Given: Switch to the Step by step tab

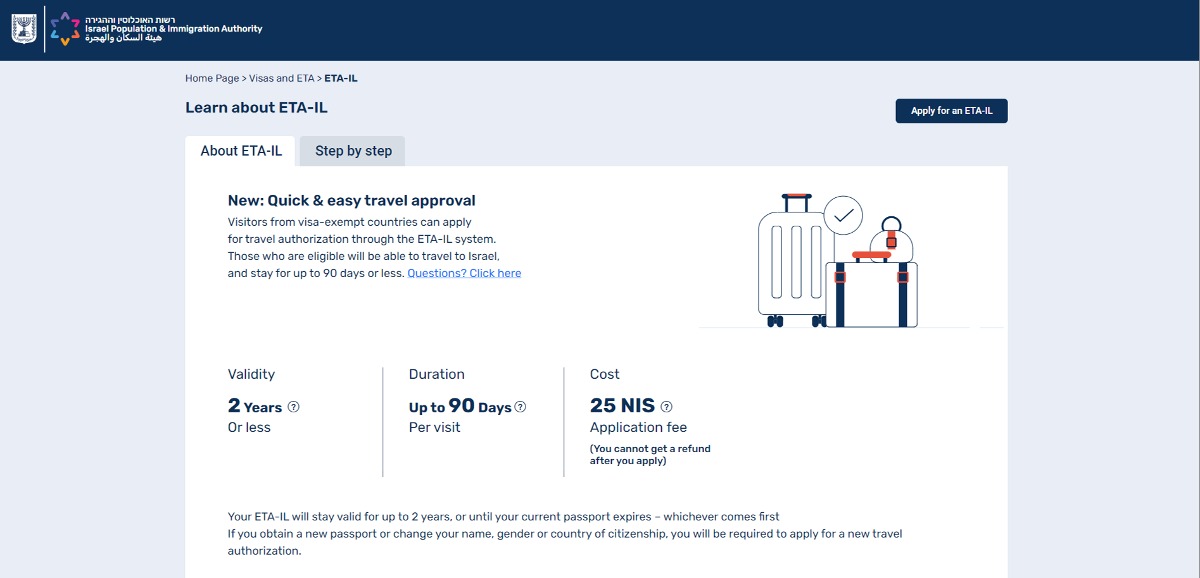Looking at the screenshot, I should [x=353, y=151].
